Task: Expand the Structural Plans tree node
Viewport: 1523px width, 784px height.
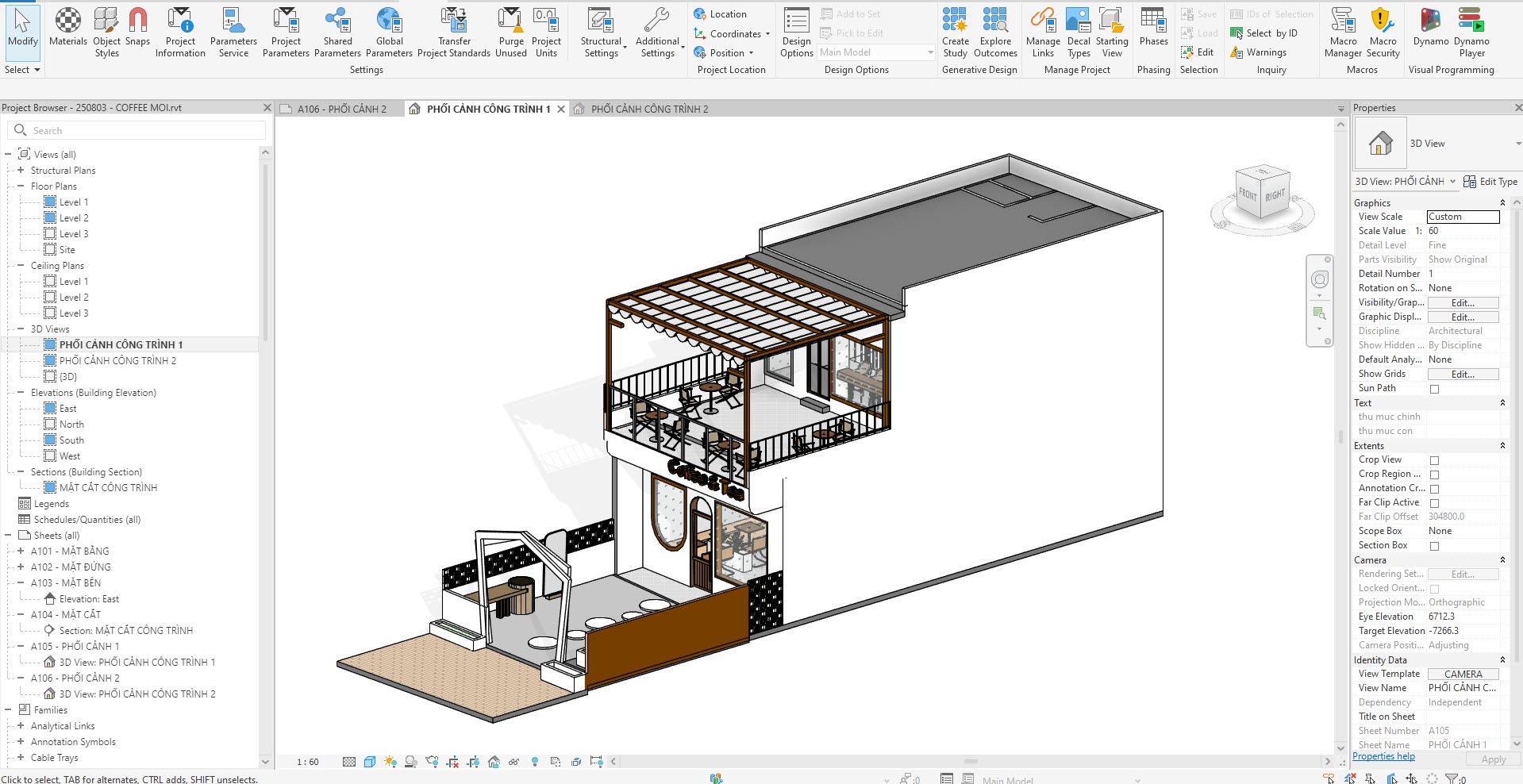Action: point(21,170)
